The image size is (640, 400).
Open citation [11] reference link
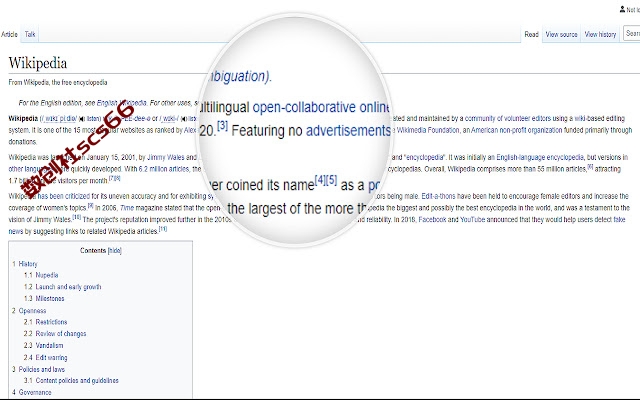tap(163, 229)
